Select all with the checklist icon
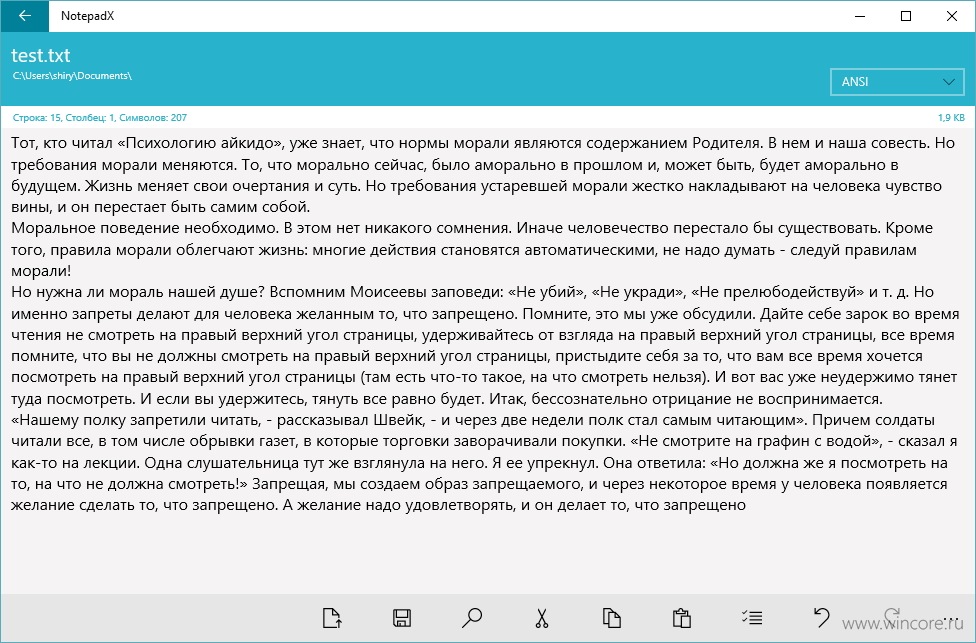 752,617
